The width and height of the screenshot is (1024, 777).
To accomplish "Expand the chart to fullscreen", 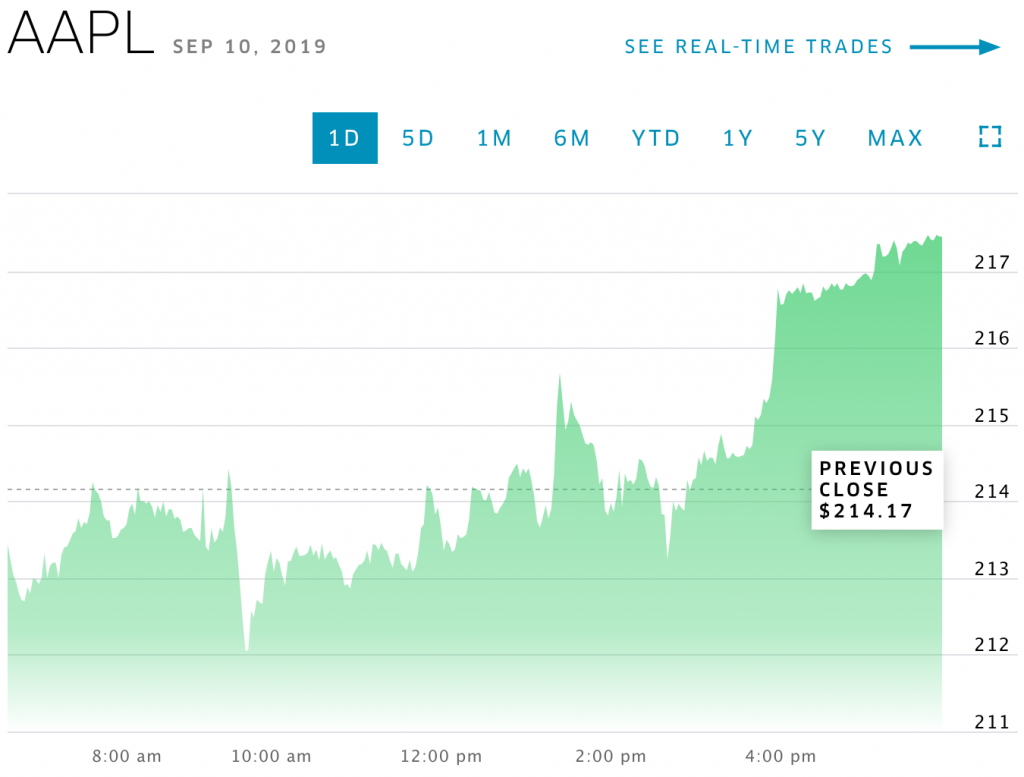I will click(x=988, y=138).
